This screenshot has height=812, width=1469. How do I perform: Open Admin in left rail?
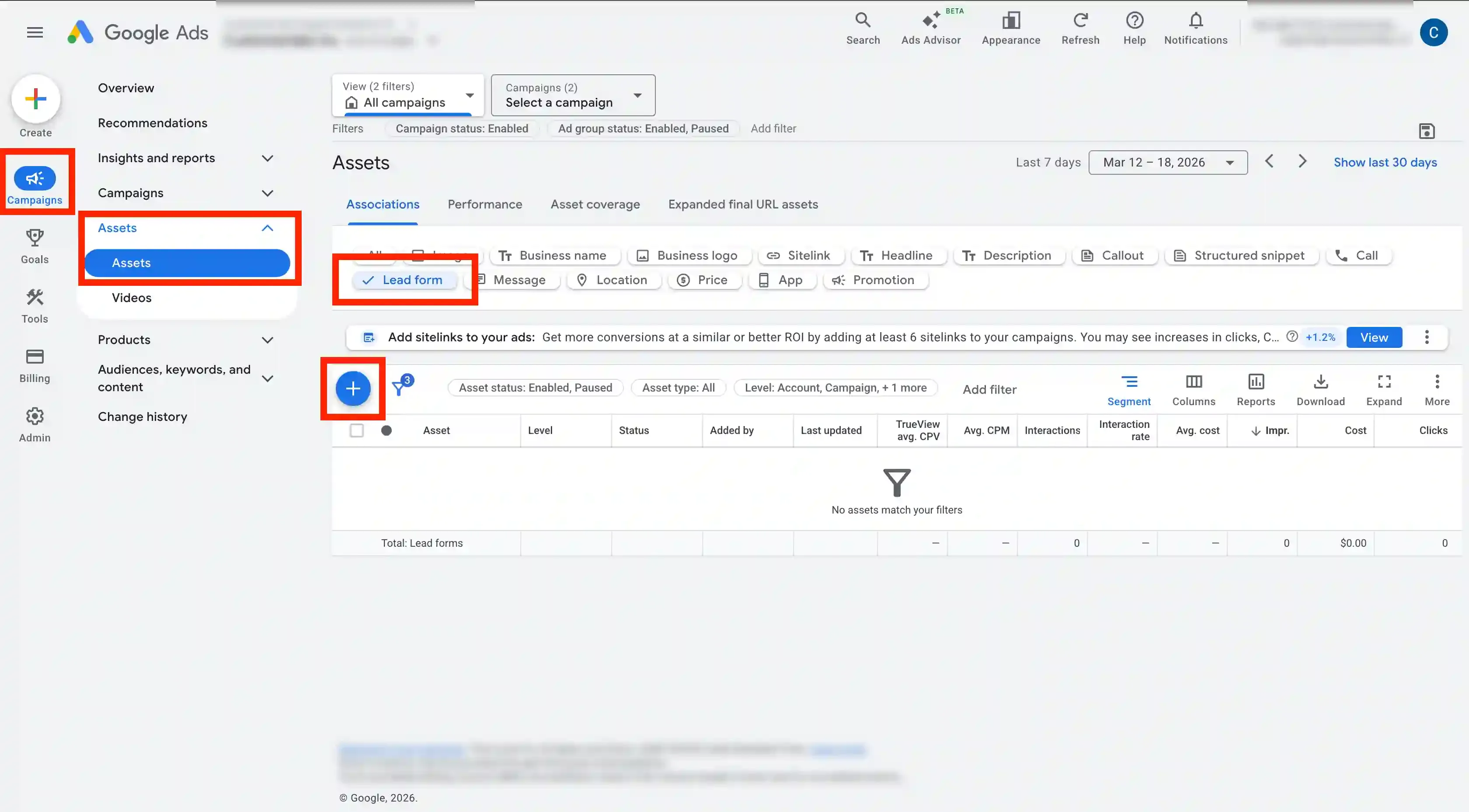35,425
